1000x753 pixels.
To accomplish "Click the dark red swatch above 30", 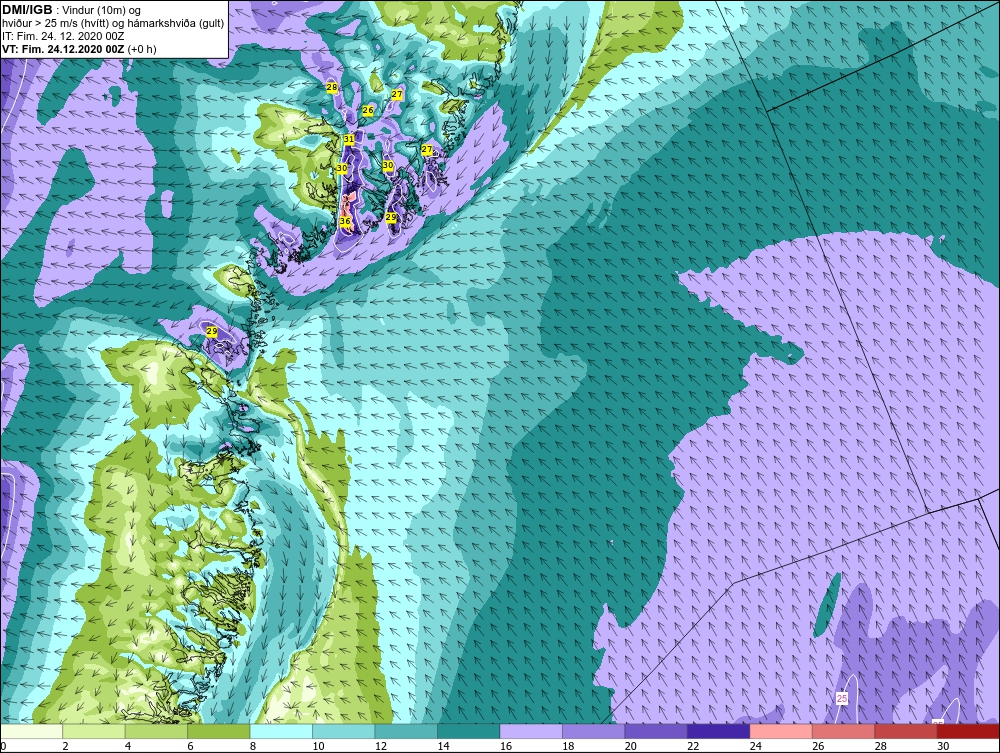I will pyautogui.click(x=969, y=731).
